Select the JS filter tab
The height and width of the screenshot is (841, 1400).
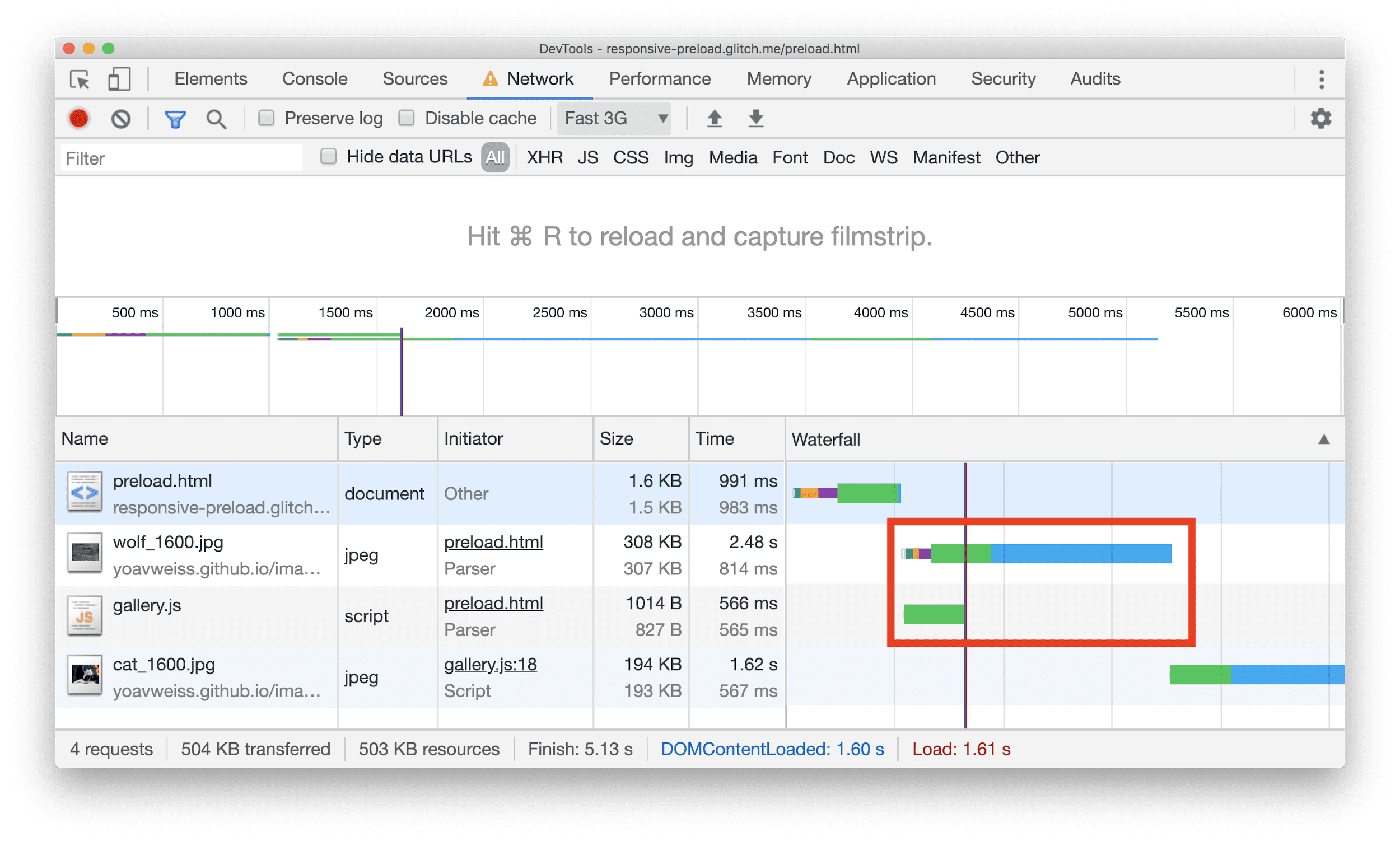click(x=586, y=157)
